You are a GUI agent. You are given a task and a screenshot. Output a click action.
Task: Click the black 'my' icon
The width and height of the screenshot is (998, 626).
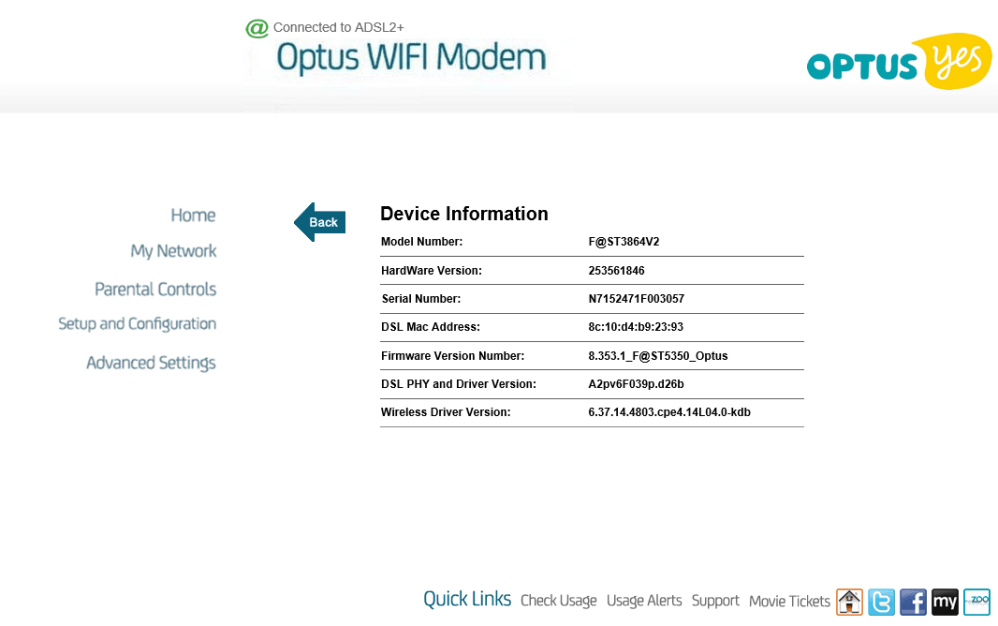[945, 602]
